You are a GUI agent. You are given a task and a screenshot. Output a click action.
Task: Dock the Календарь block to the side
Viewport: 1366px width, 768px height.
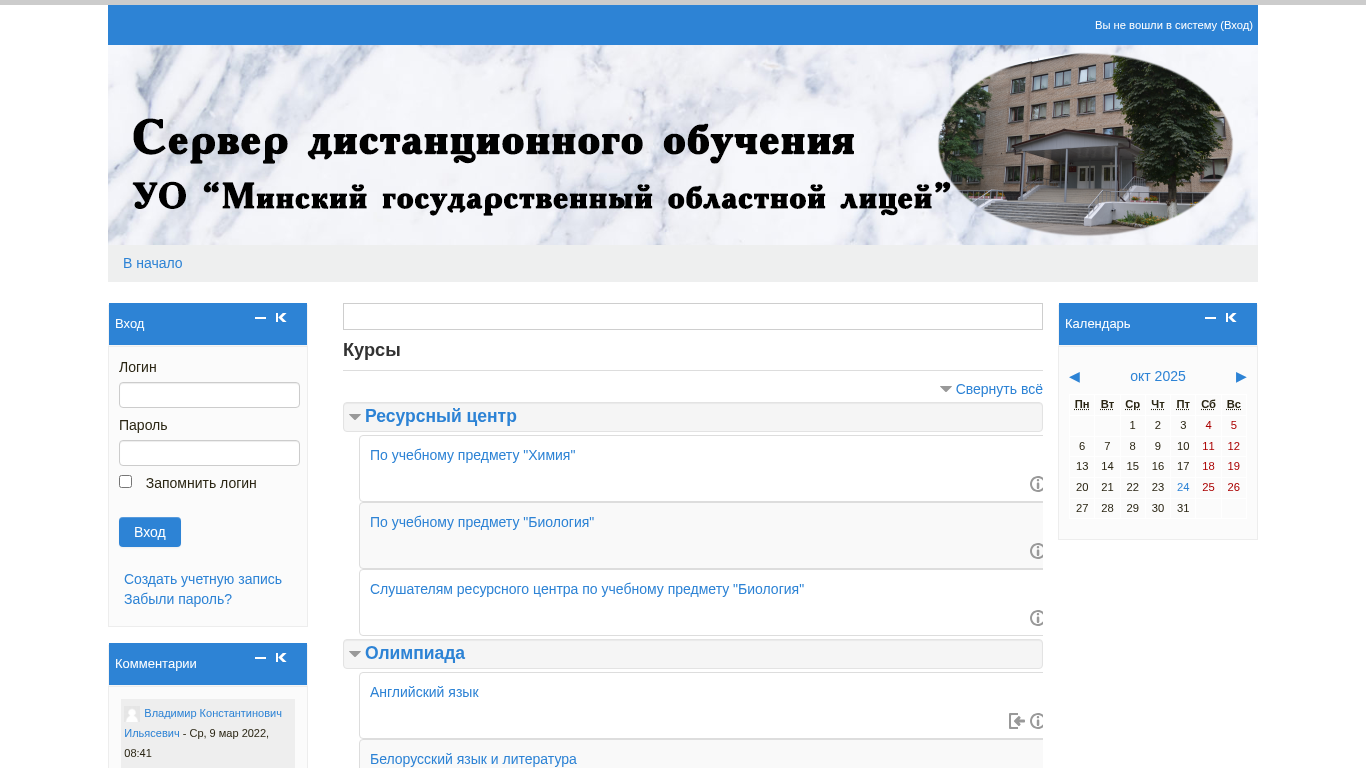(x=1231, y=318)
